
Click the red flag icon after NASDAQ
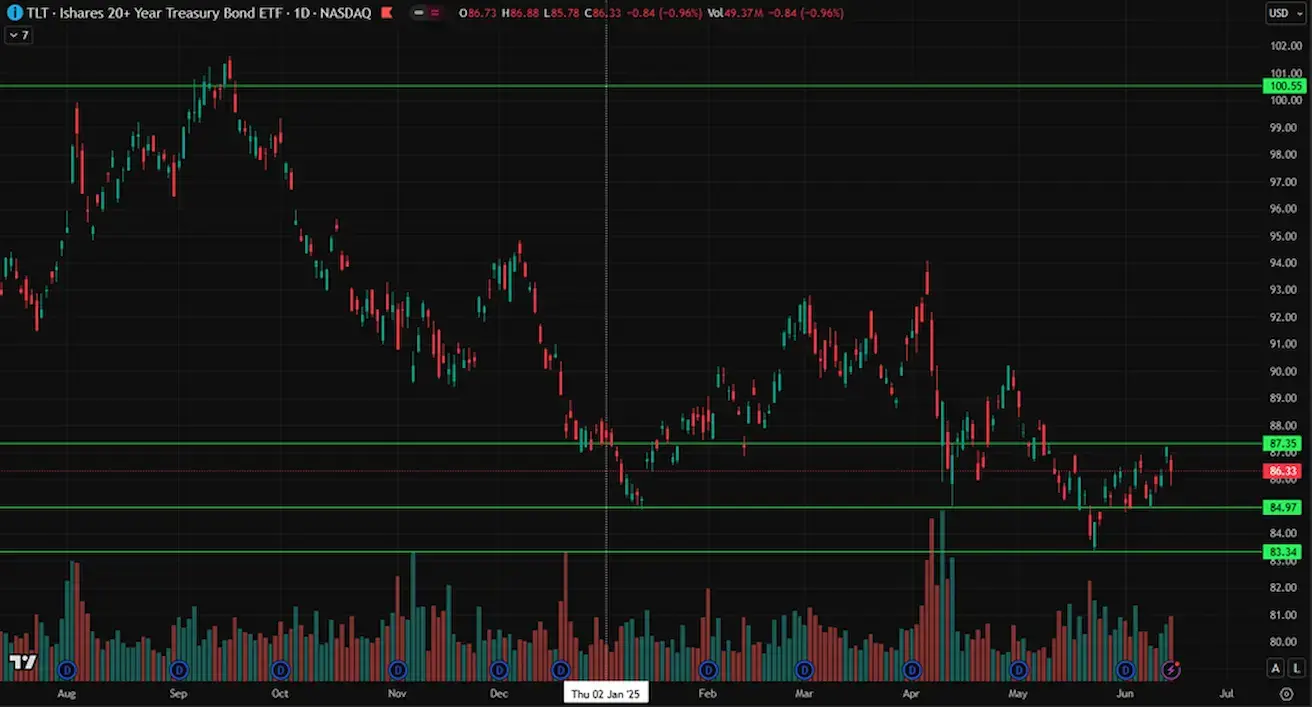point(386,13)
